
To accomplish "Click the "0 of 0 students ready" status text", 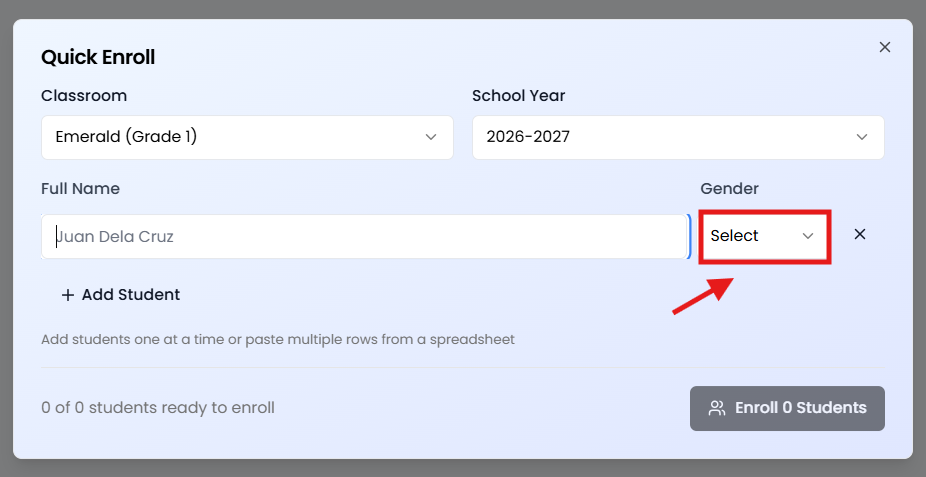I will pos(158,408).
